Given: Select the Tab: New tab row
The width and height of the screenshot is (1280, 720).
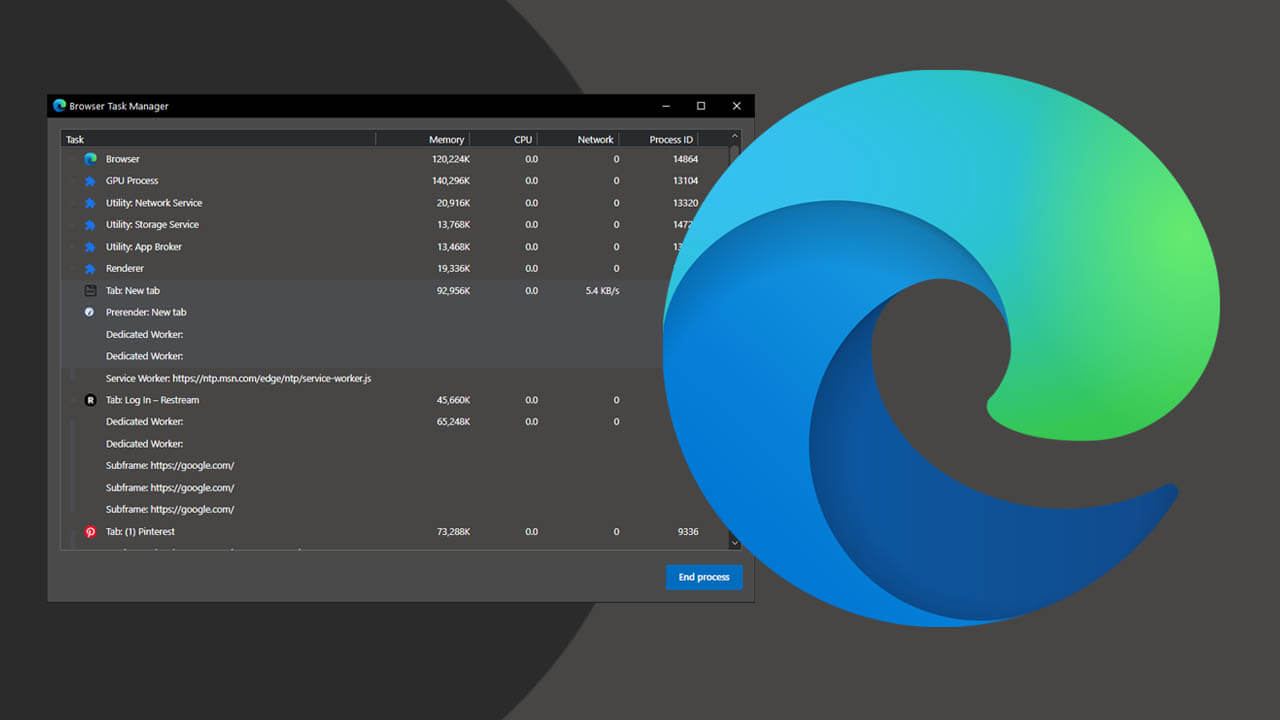Looking at the screenshot, I should [x=365, y=291].
